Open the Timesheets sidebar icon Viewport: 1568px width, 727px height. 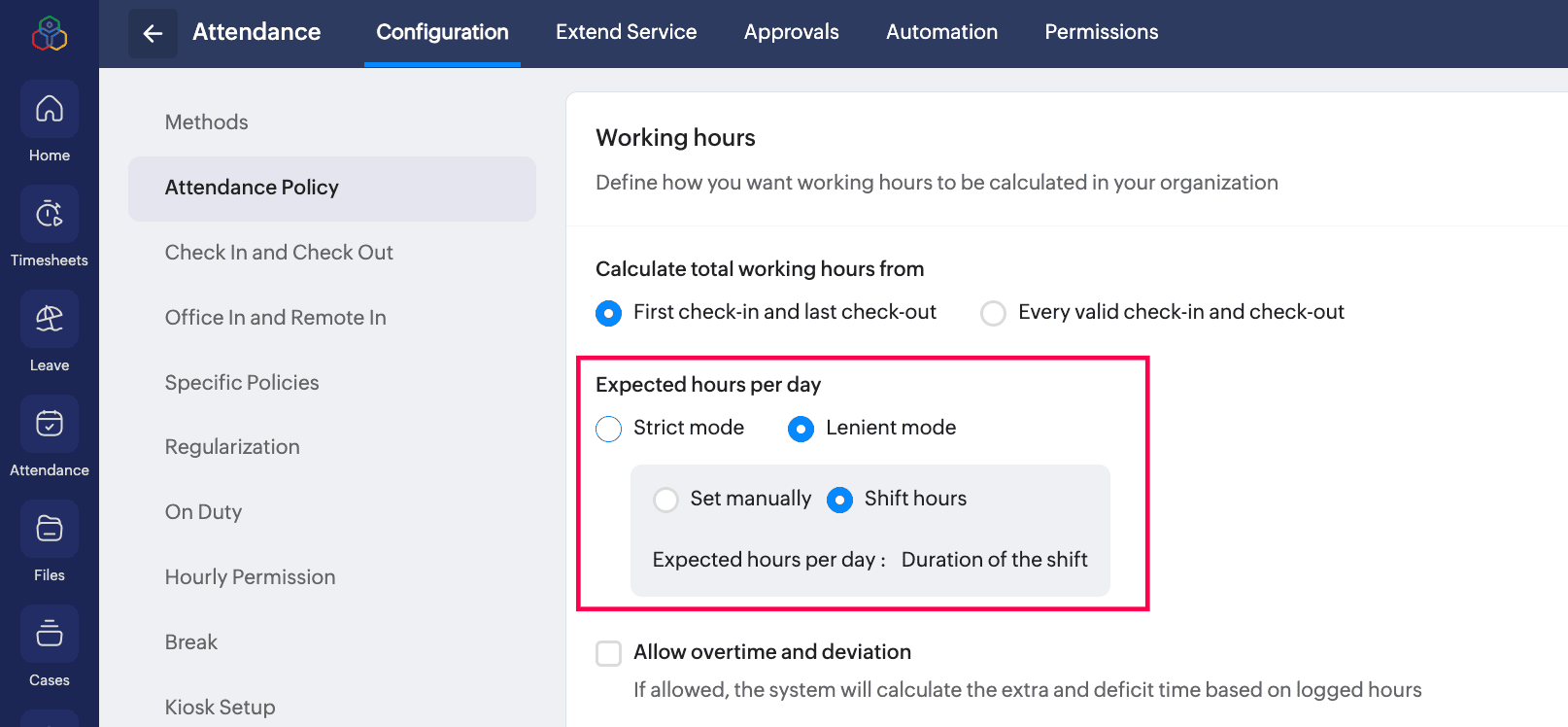pos(50,214)
